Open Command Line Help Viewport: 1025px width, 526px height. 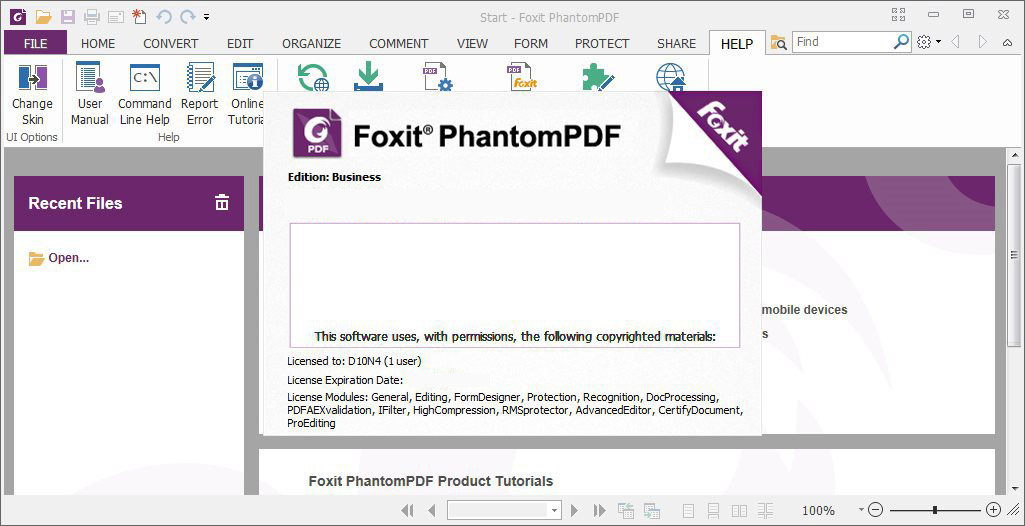click(x=144, y=77)
